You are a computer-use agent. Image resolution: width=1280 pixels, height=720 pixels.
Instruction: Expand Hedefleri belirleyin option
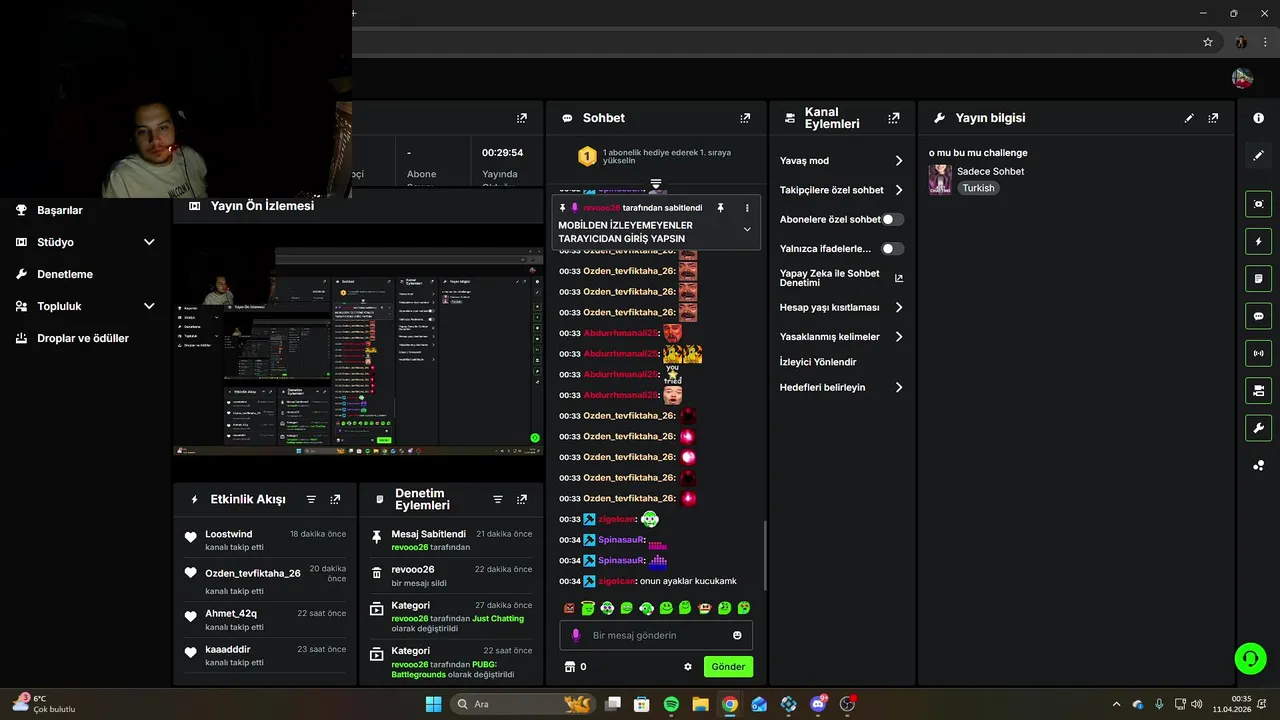click(841, 387)
